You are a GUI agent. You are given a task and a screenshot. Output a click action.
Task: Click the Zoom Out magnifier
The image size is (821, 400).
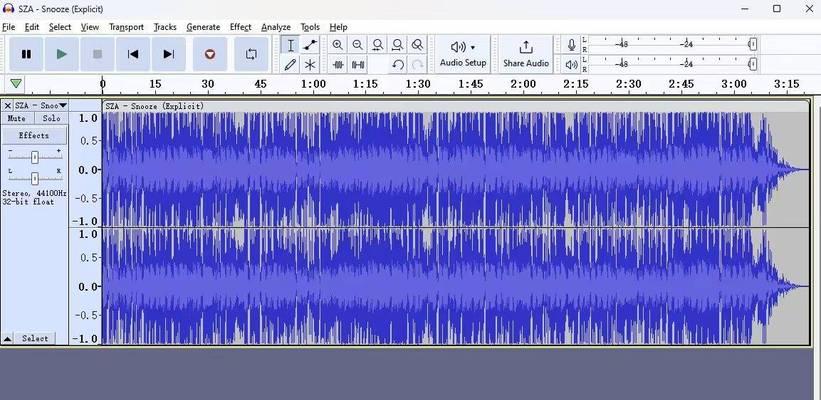(x=358, y=45)
